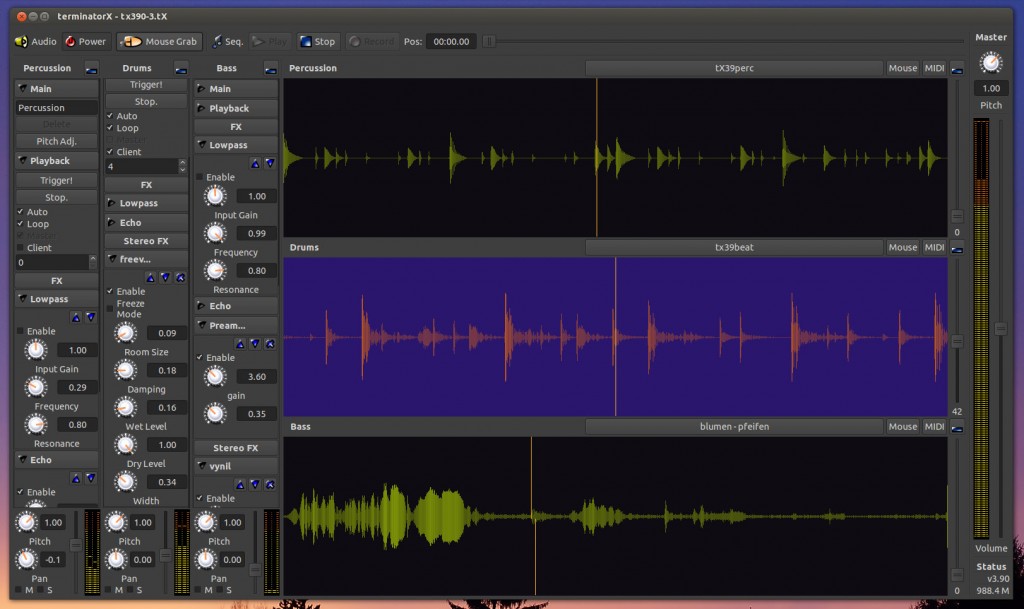Minimize the Percussion control panel
This screenshot has width=1024, height=609.
pos(91,68)
